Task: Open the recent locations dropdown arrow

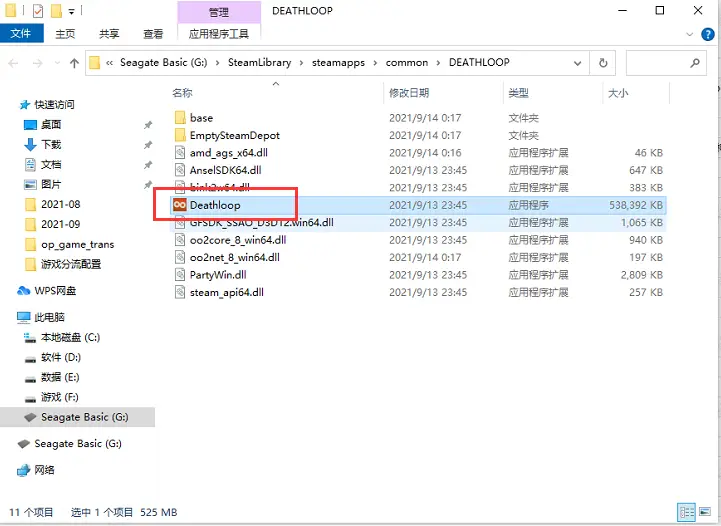Action: pyautogui.click(x=57, y=63)
